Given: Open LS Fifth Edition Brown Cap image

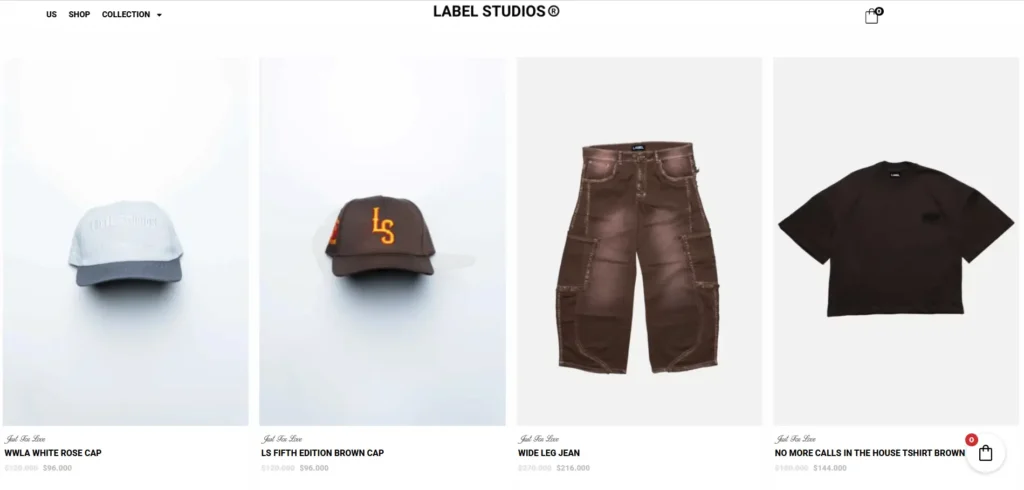Looking at the screenshot, I should coord(382,242).
